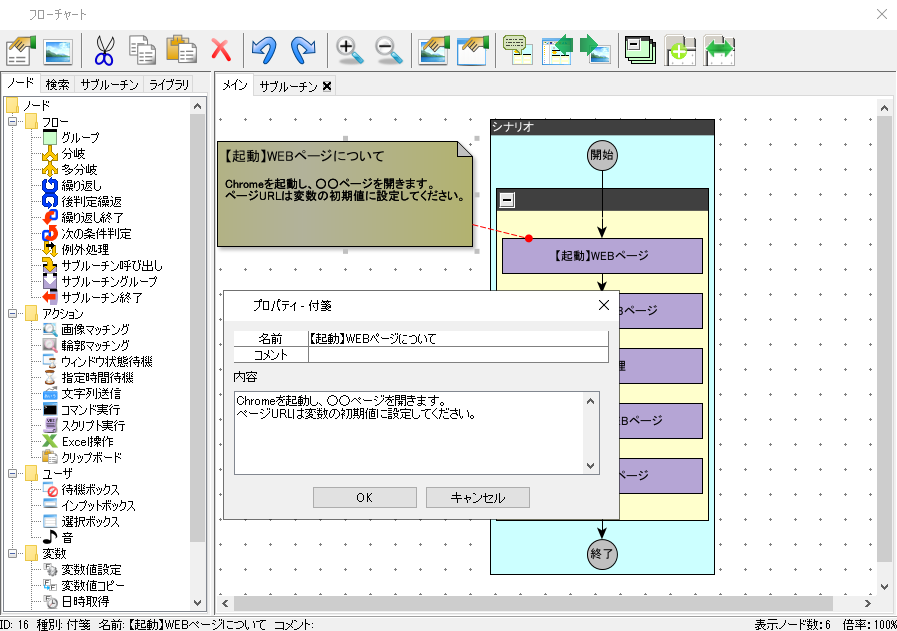Click the canvas vertical scroll-down arrow

point(884,586)
